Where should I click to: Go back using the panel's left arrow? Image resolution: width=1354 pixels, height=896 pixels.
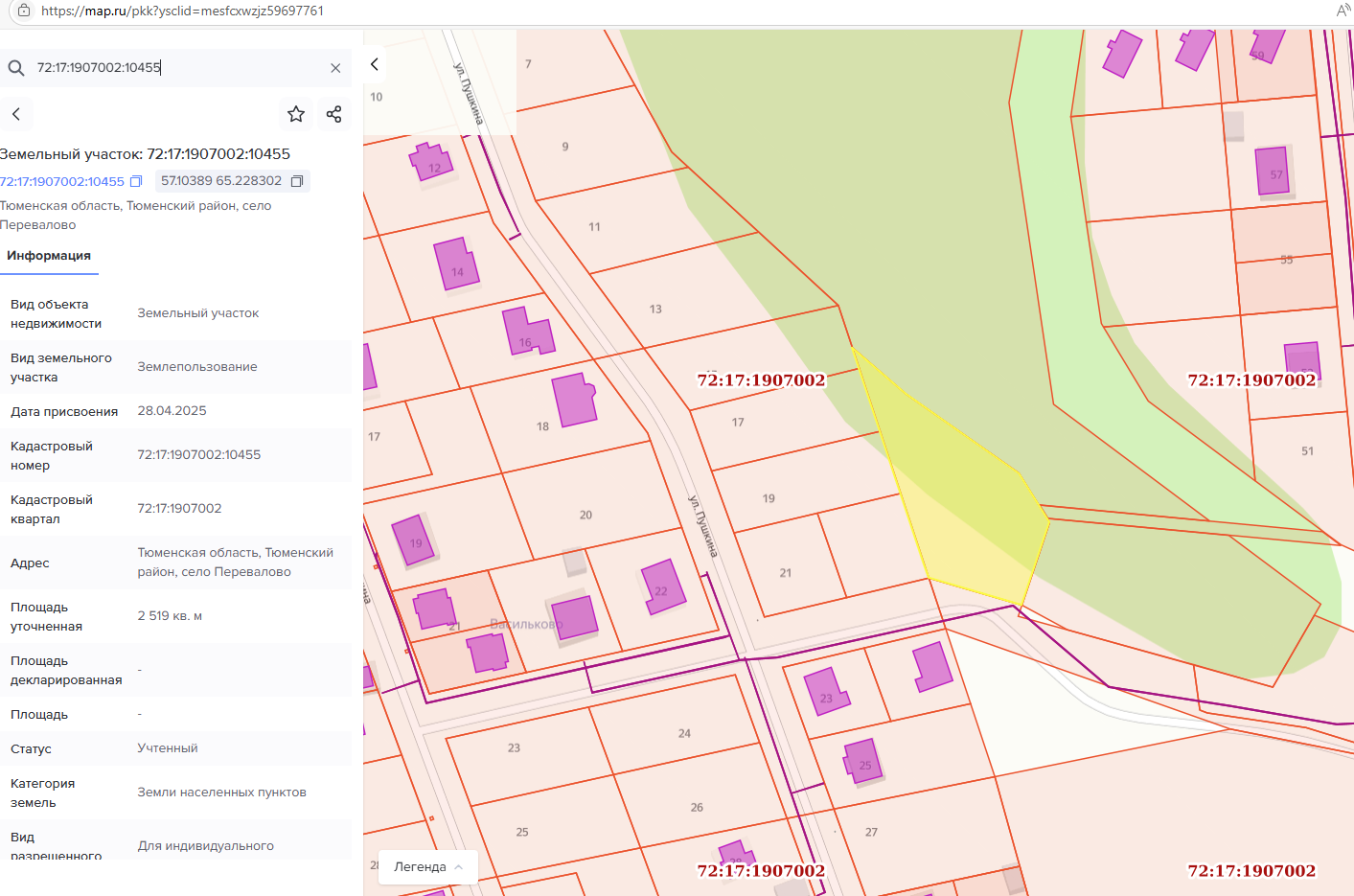click(16, 114)
